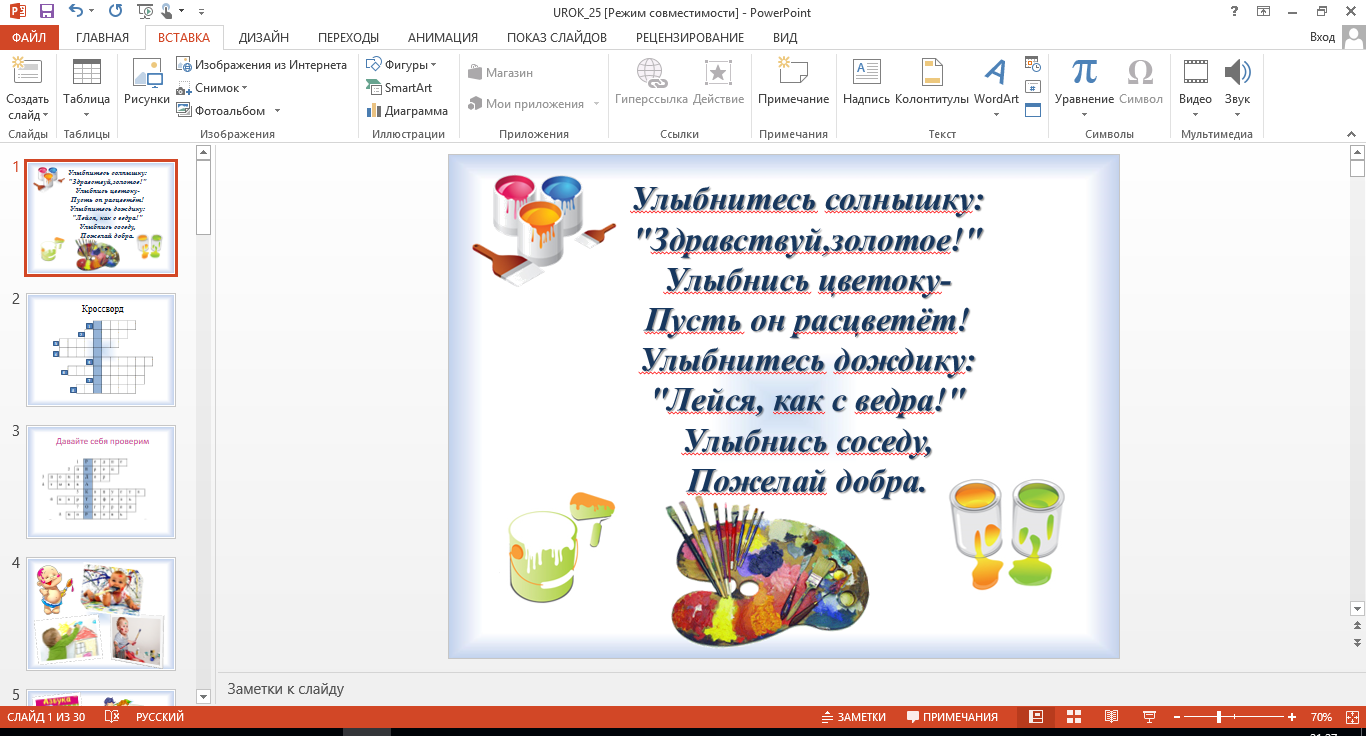Insert SmartArt graphic

point(399,88)
